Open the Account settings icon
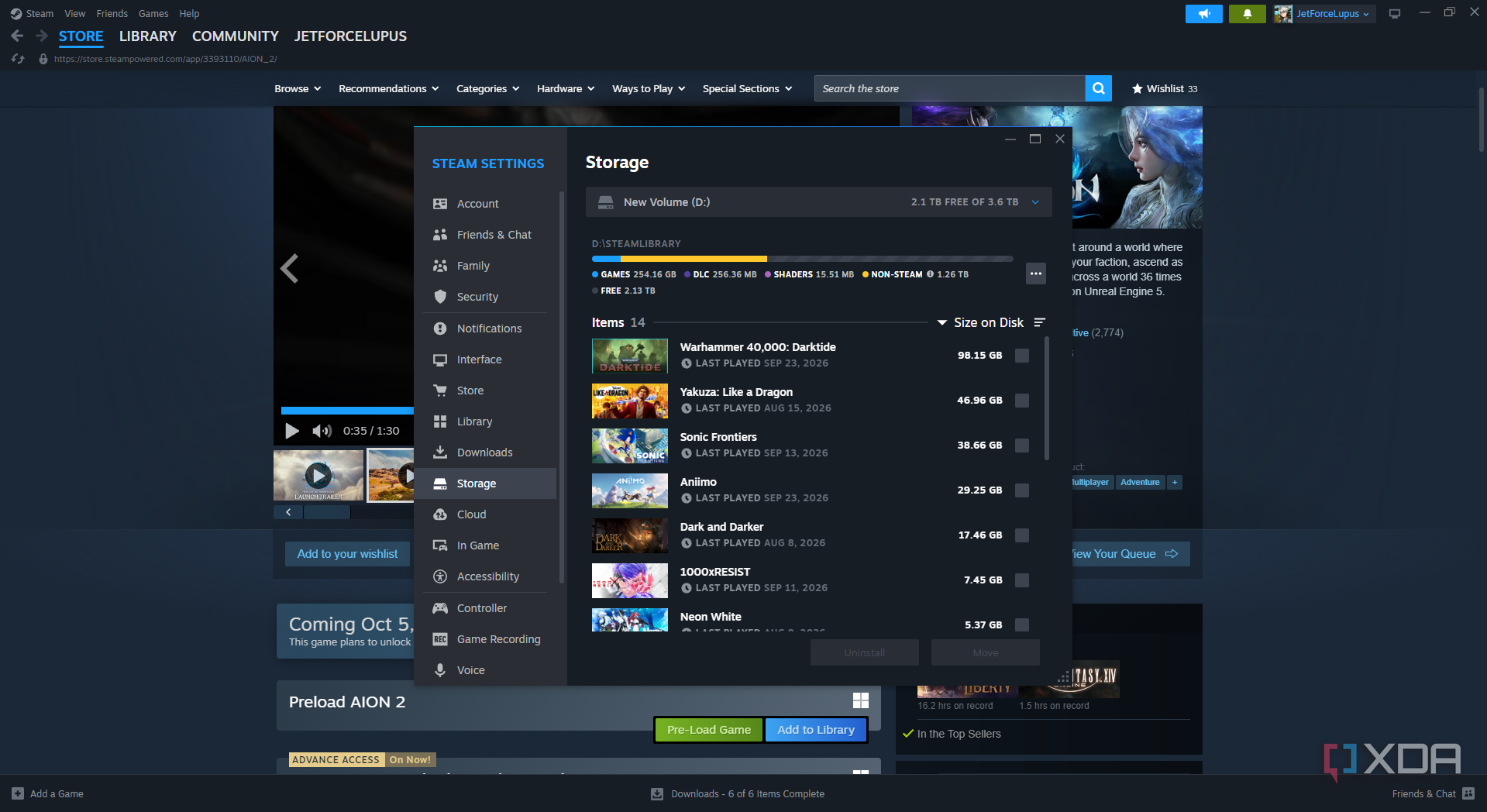This screenshot has width=1487, height=812. coord(440,204)
